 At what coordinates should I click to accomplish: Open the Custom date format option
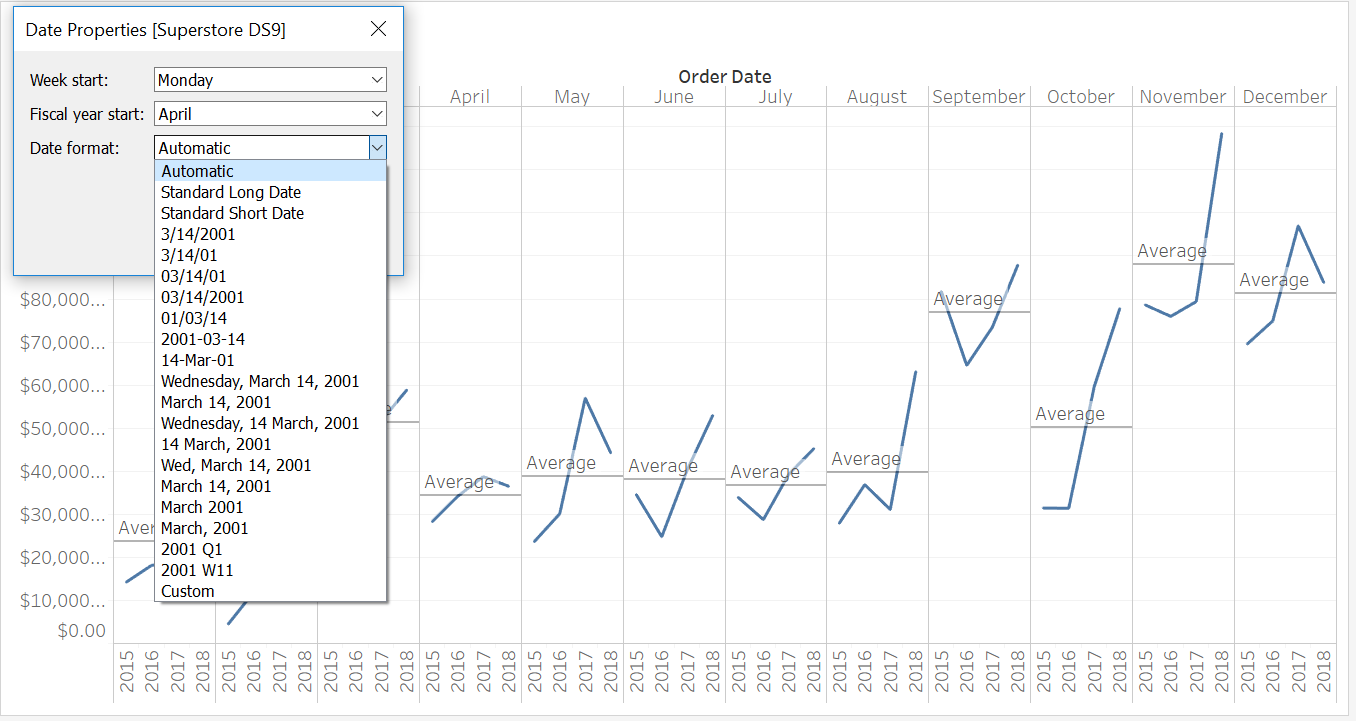[x=187, y=591]
